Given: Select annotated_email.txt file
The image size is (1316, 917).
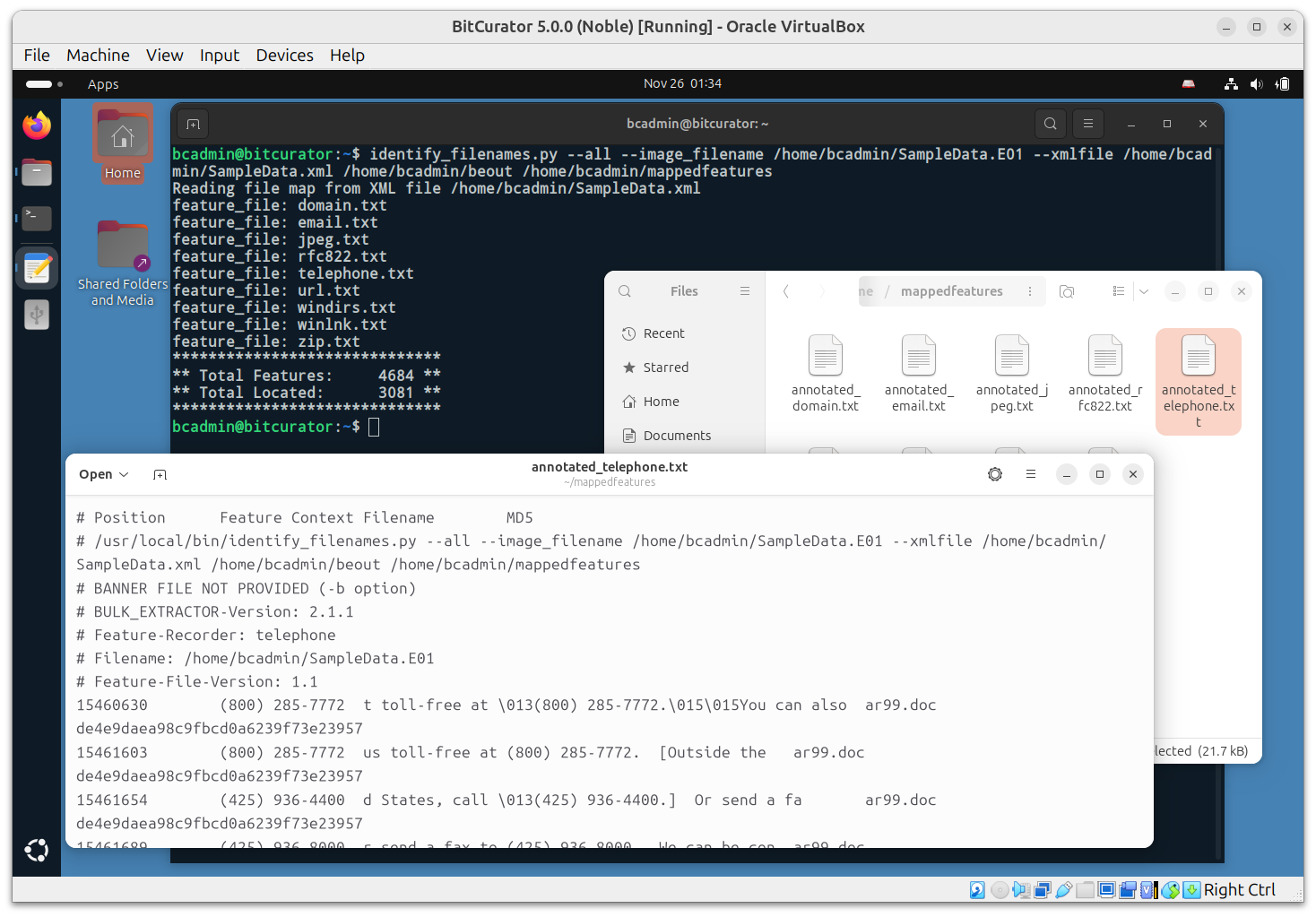Looking at the screenshot, I should (919, 374).
